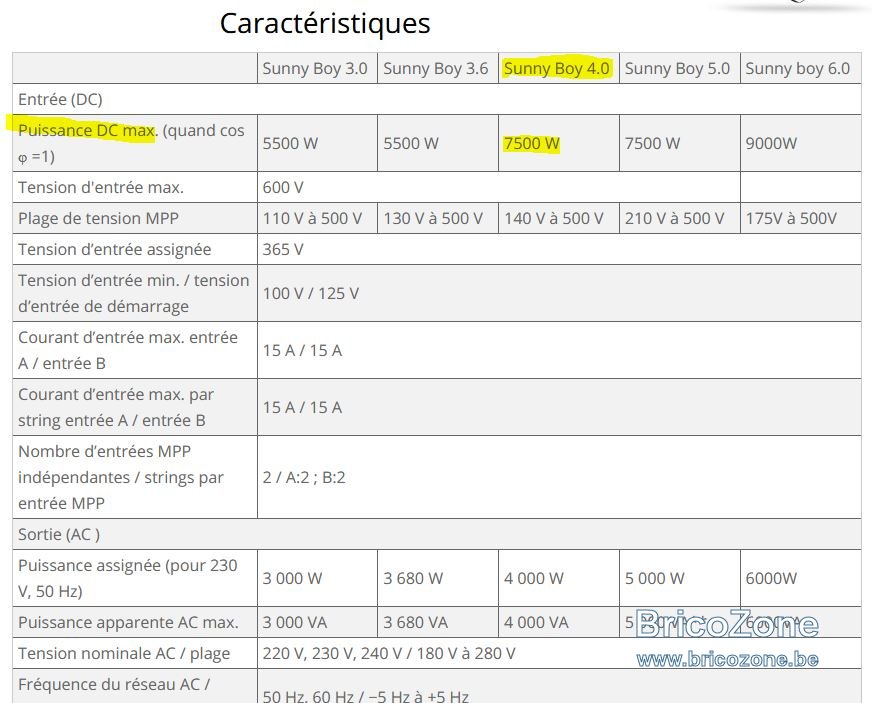Click the Sunny Boy 5.0 column header
Screen dimensions: 872x703
tap(677, 68)
